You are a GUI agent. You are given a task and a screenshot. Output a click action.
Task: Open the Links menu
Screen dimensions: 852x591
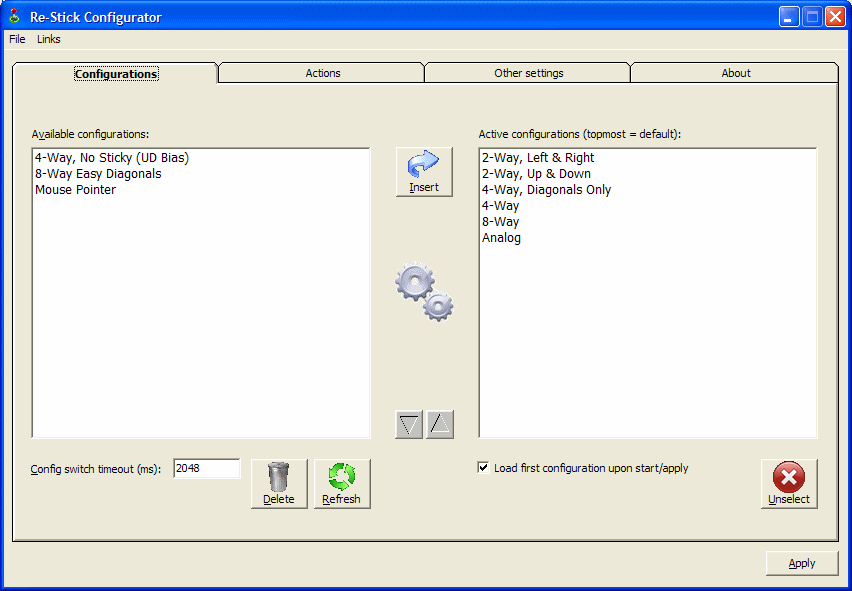coord(48,39)
